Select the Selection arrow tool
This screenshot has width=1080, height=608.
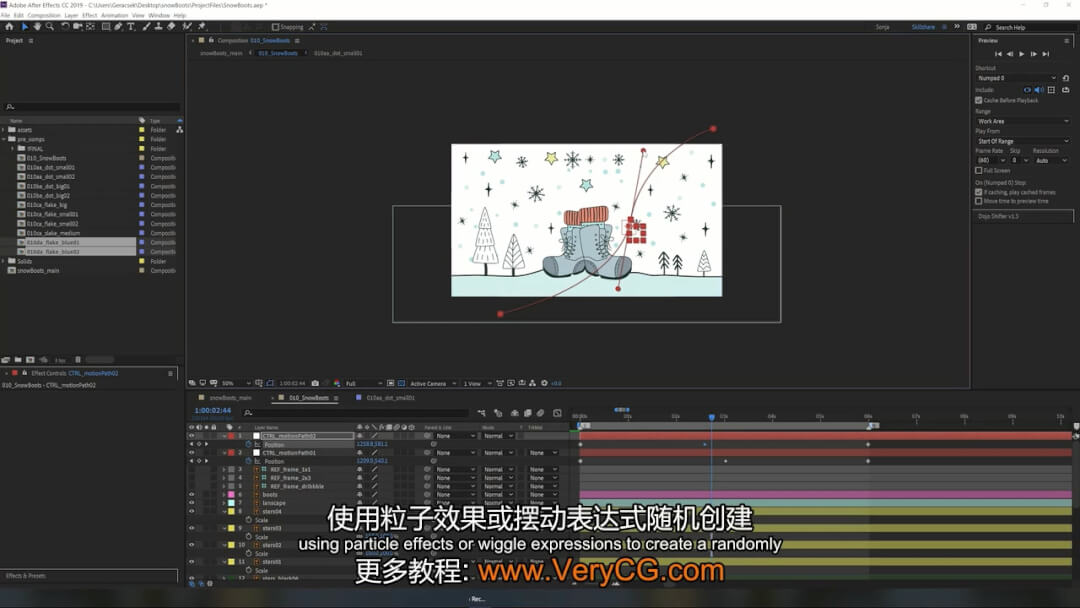tap(24, 27)
